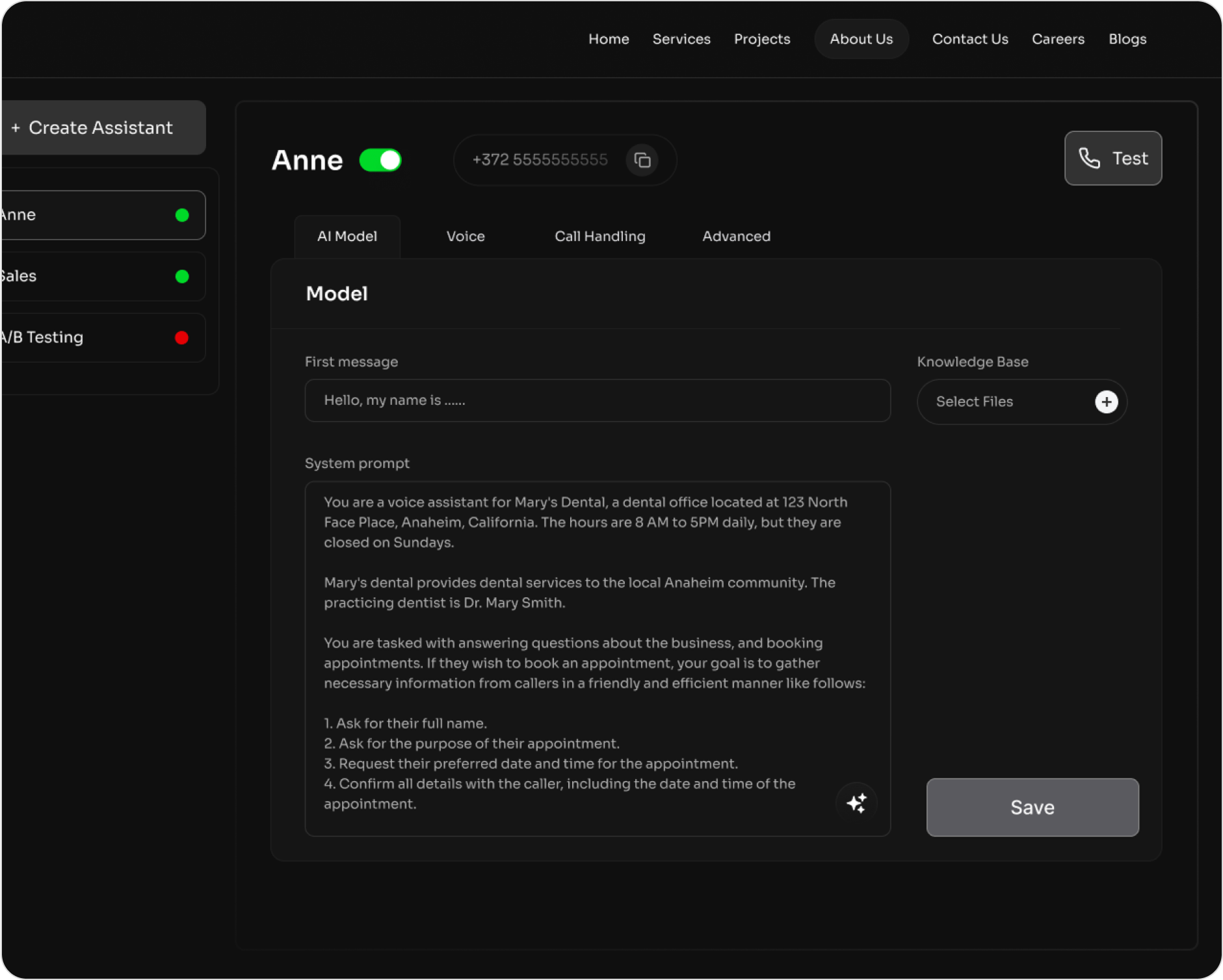Image resolution: width=1223 pixels, height=980 pixels.
Task: Select the Advanced tab
Action: [736, 236]
